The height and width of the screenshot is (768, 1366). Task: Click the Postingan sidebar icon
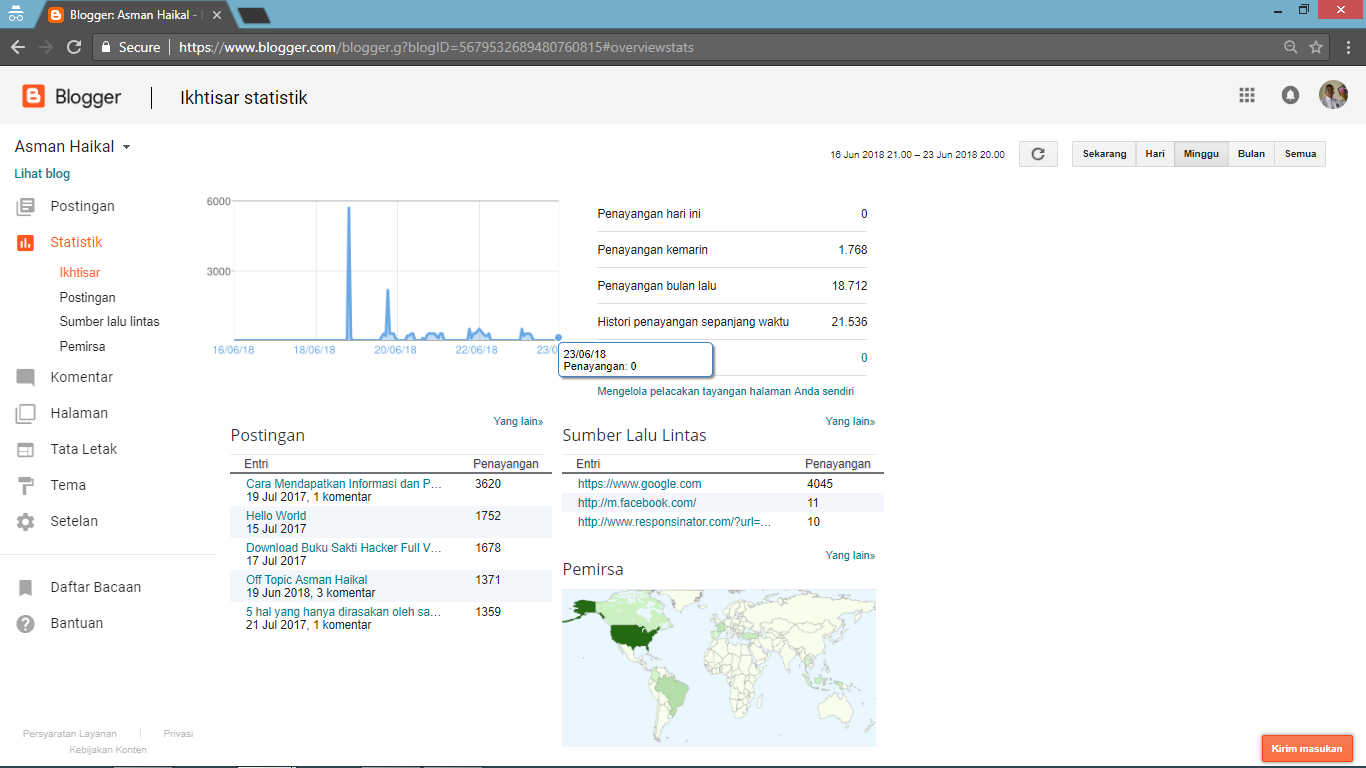pyautogui.click(x=25, y=206)
